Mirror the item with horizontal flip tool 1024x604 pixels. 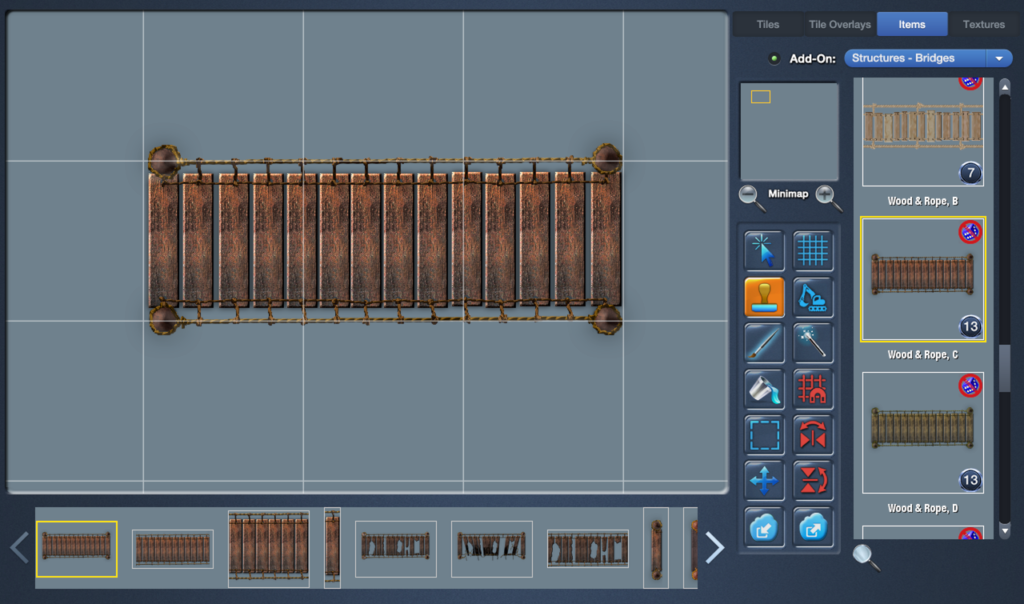tap(813, 435)
